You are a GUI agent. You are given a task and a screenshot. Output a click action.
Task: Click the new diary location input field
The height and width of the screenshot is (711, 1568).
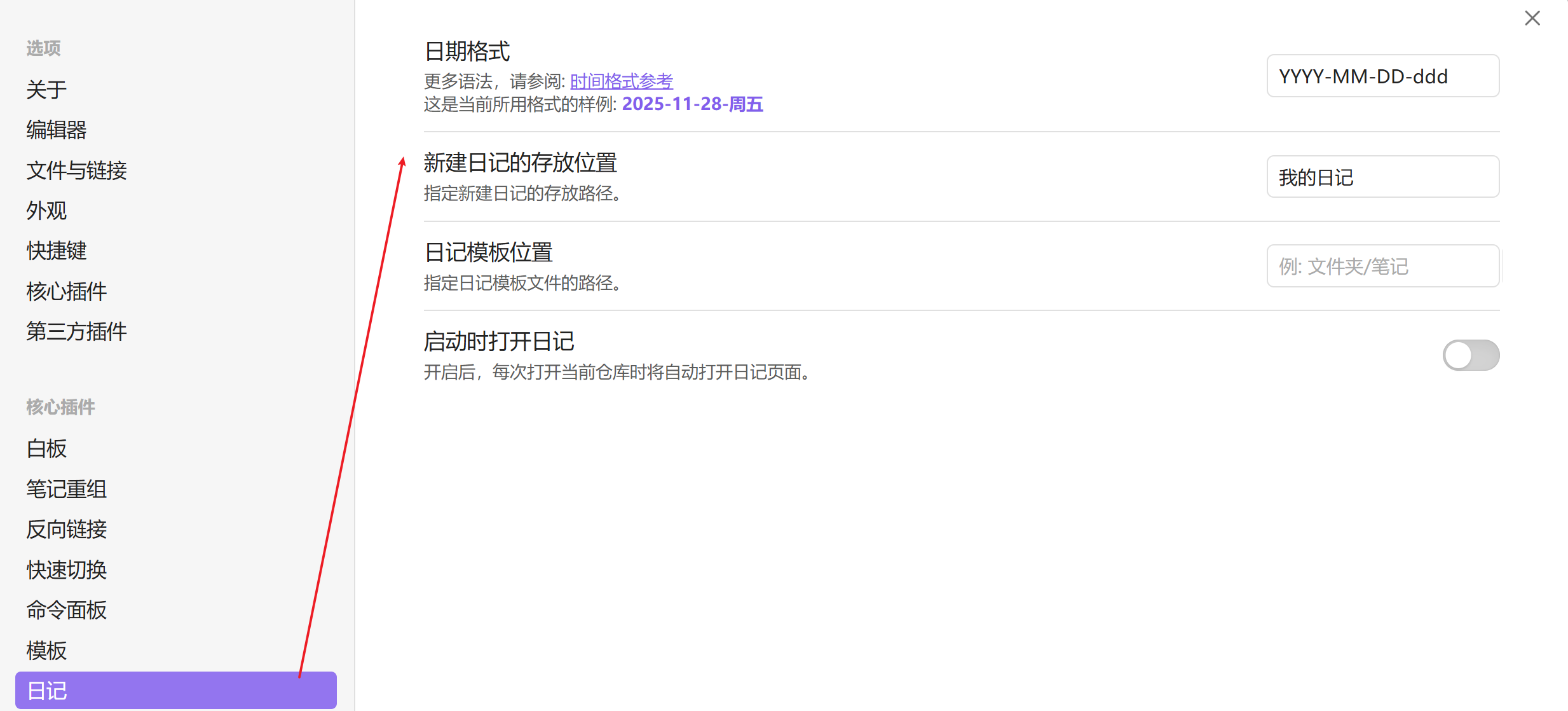point(1382,177)
